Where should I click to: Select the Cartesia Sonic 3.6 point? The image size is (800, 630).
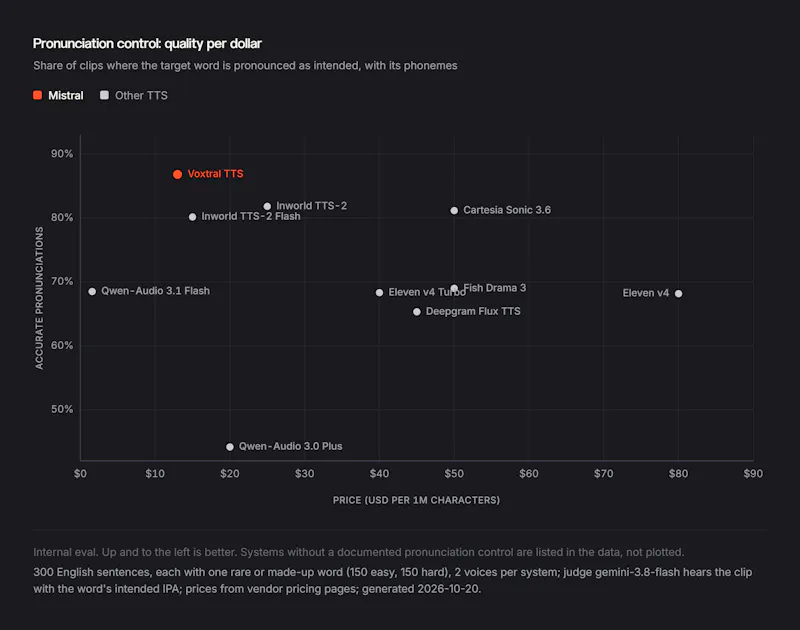(454, 211)
